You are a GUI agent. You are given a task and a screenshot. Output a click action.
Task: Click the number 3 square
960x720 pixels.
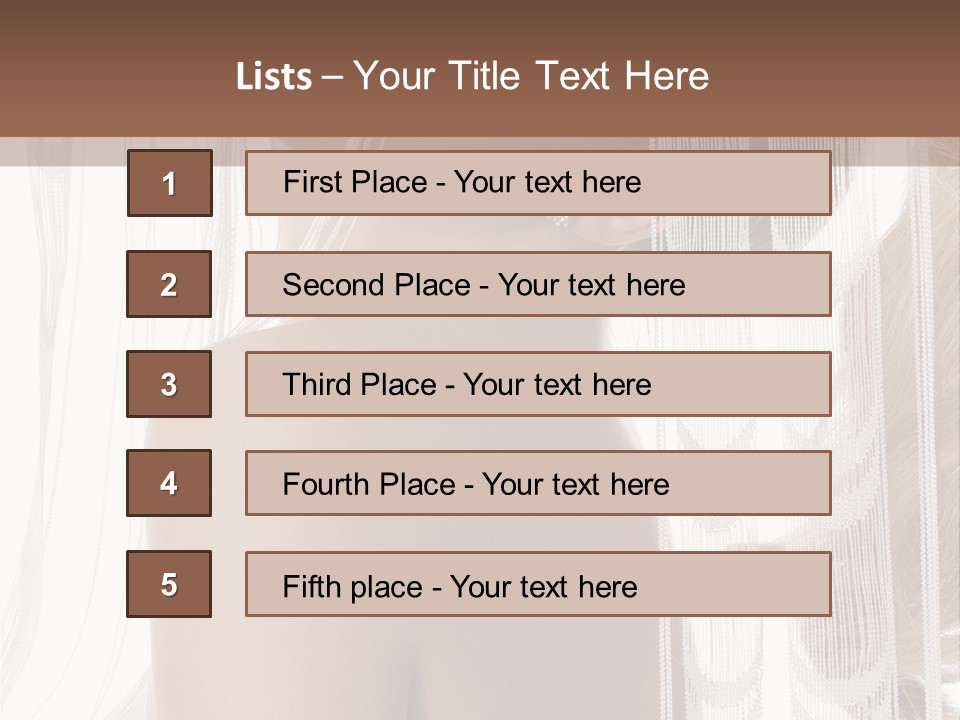[x=169, y=384]
